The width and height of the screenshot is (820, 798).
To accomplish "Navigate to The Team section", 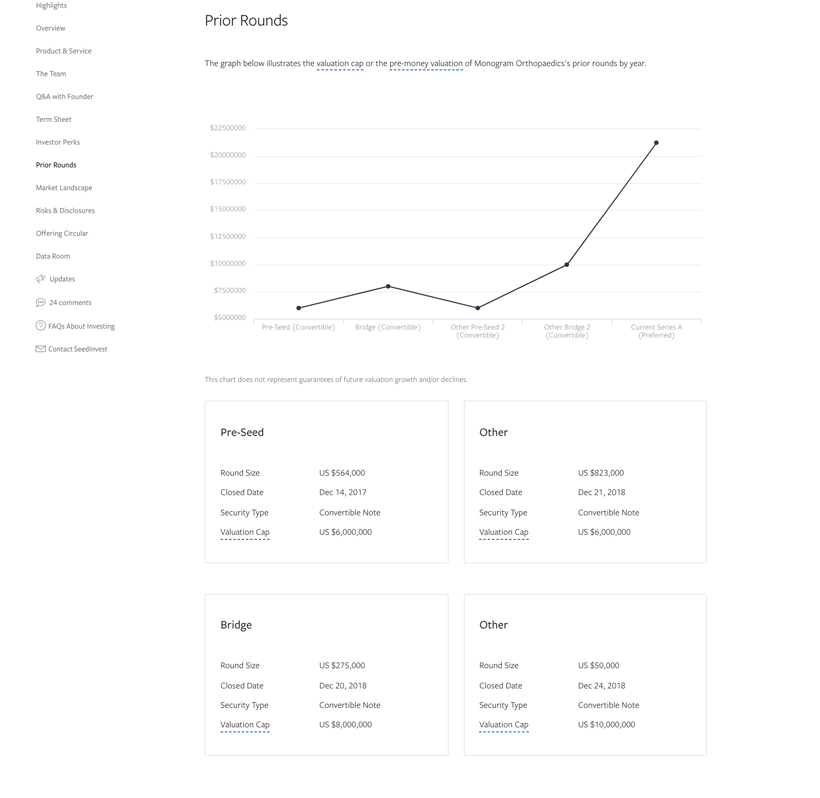I will [51, 74].
